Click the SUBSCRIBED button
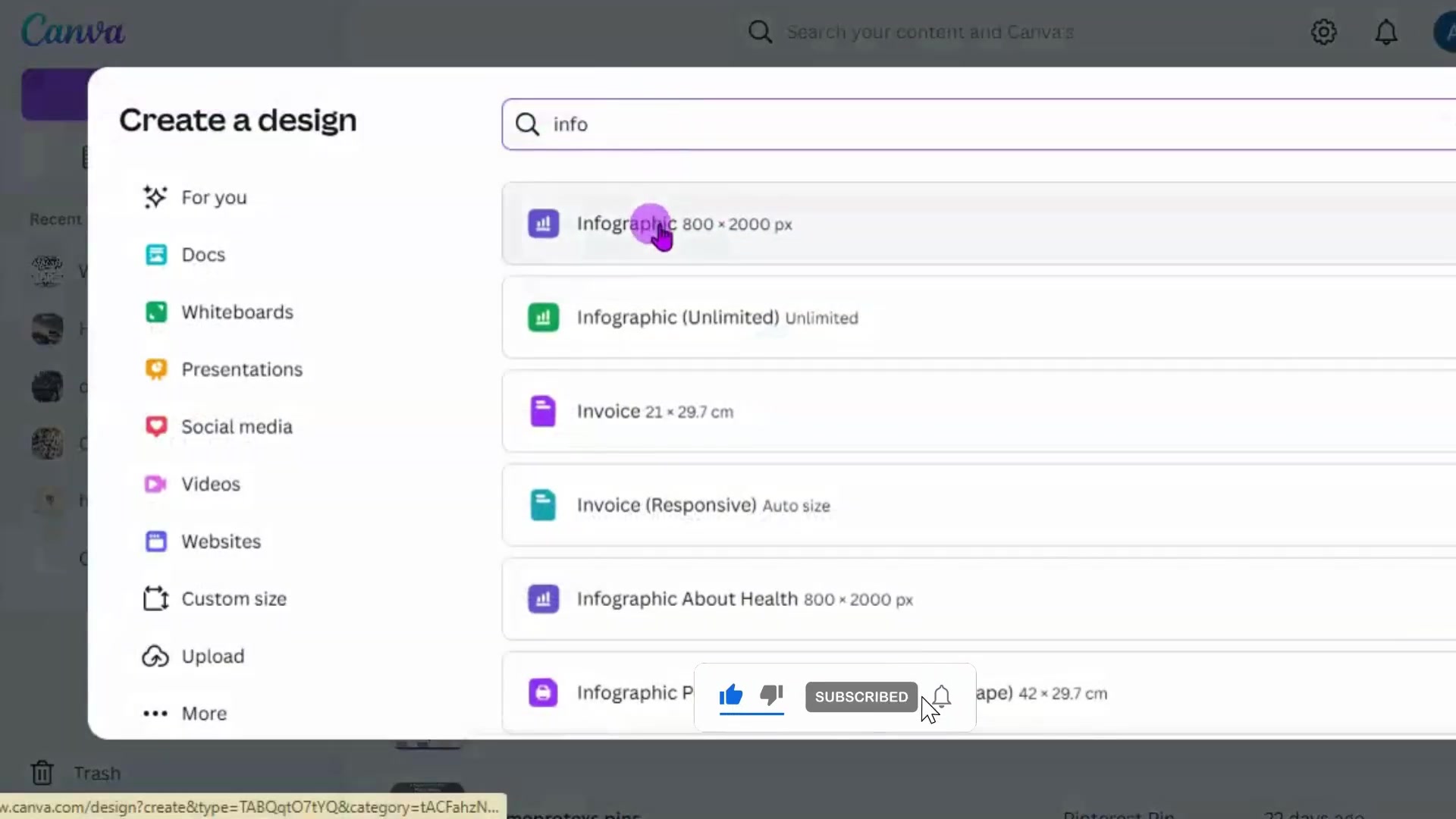 (x=861, y=697)
